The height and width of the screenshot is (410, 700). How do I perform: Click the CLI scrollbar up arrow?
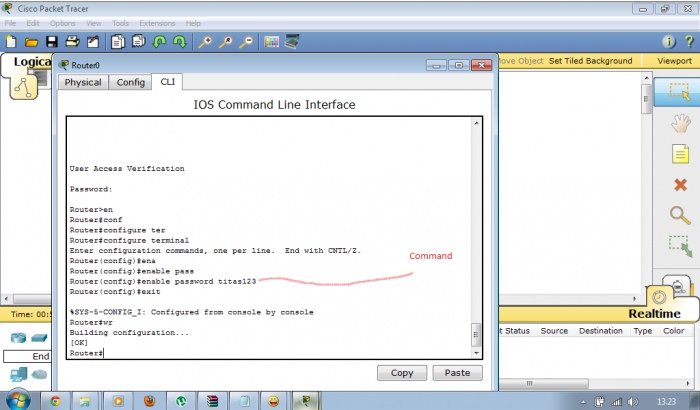(x=476, y=123)
